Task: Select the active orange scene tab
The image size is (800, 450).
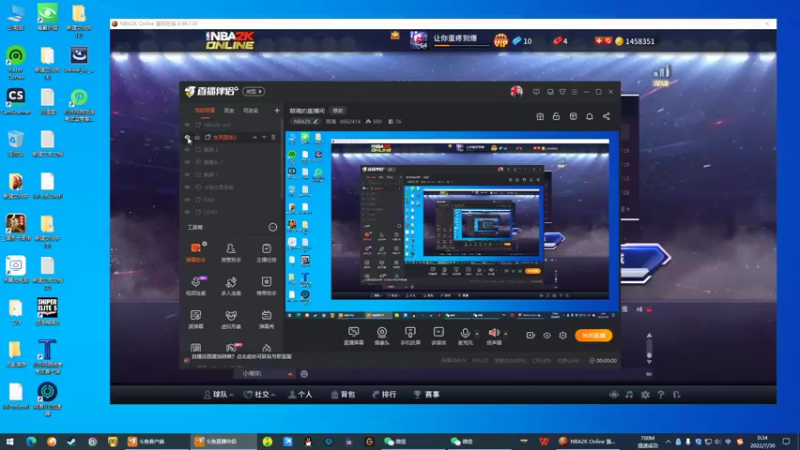Action: 205,111
